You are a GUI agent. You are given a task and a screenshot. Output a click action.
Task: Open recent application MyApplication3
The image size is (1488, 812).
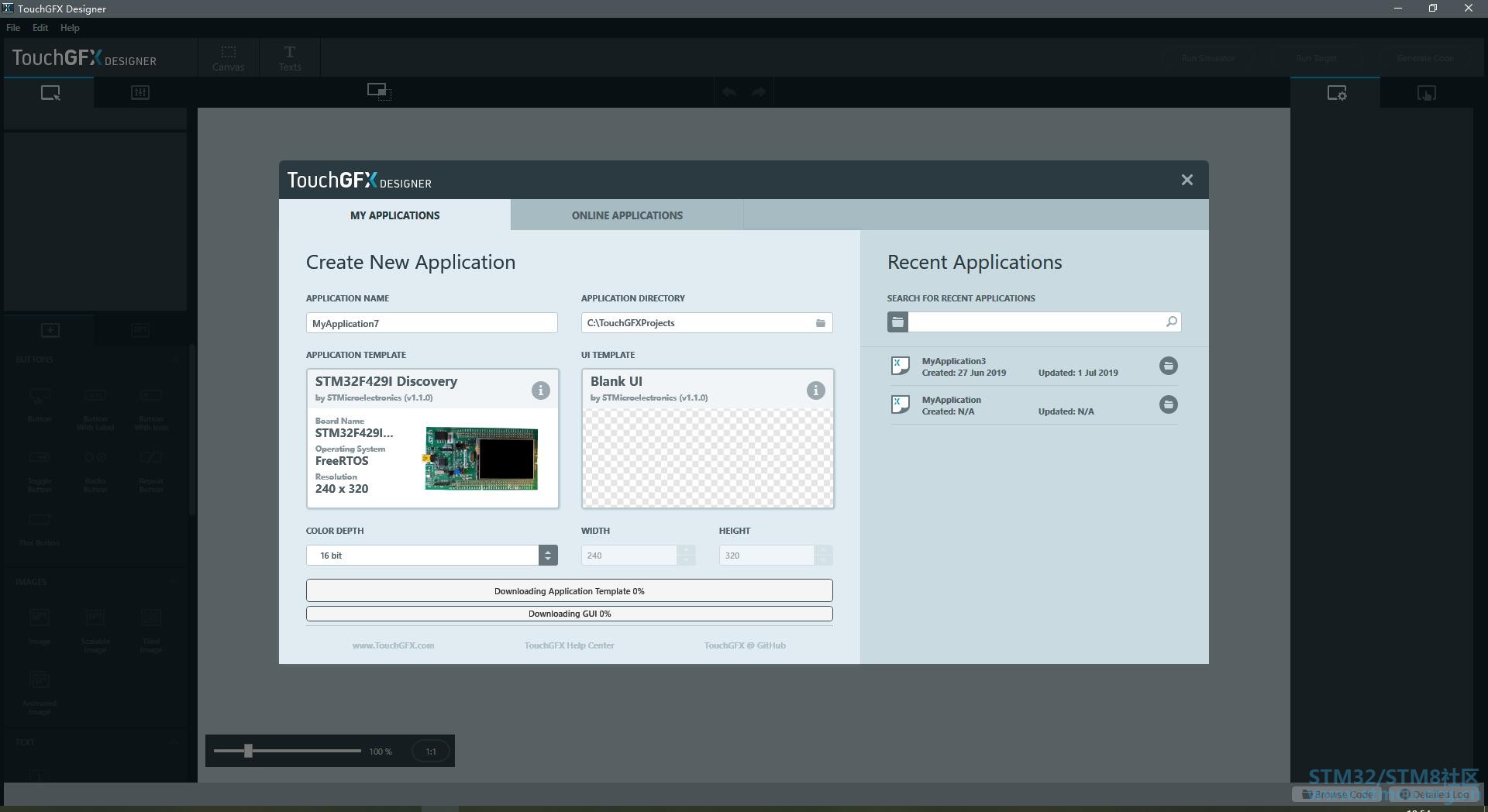coord(1035,366)
